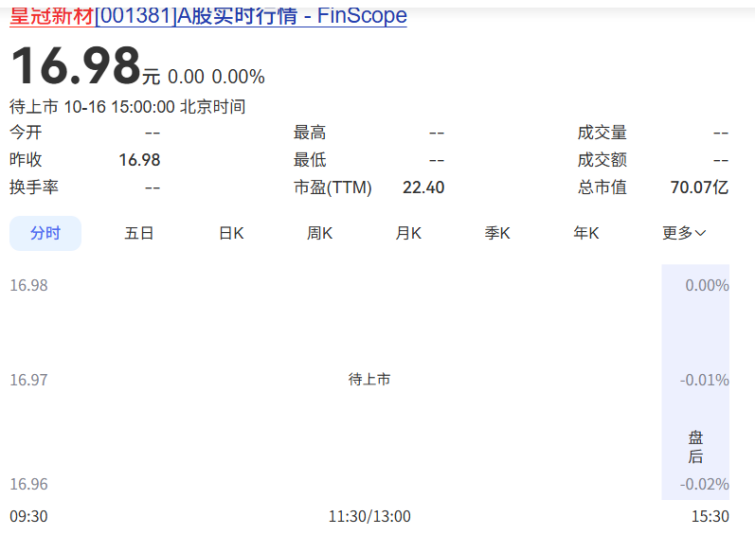Screen dimensions: 756x536
Task: Select the 分时 chart tab
Action: 45,233
